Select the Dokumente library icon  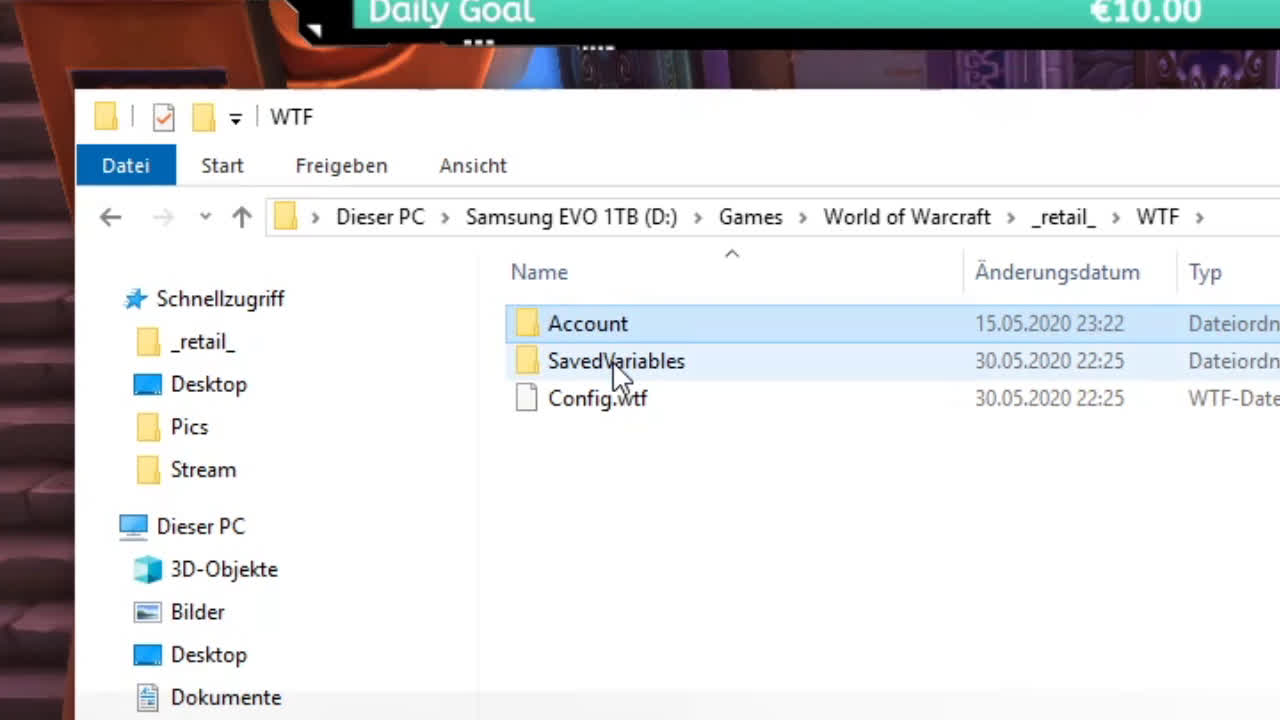(x=148, y=697)
